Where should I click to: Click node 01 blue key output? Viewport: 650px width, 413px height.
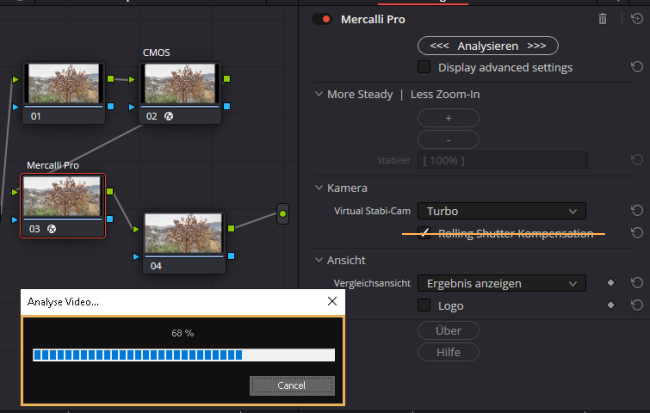(x=111, y=106)
